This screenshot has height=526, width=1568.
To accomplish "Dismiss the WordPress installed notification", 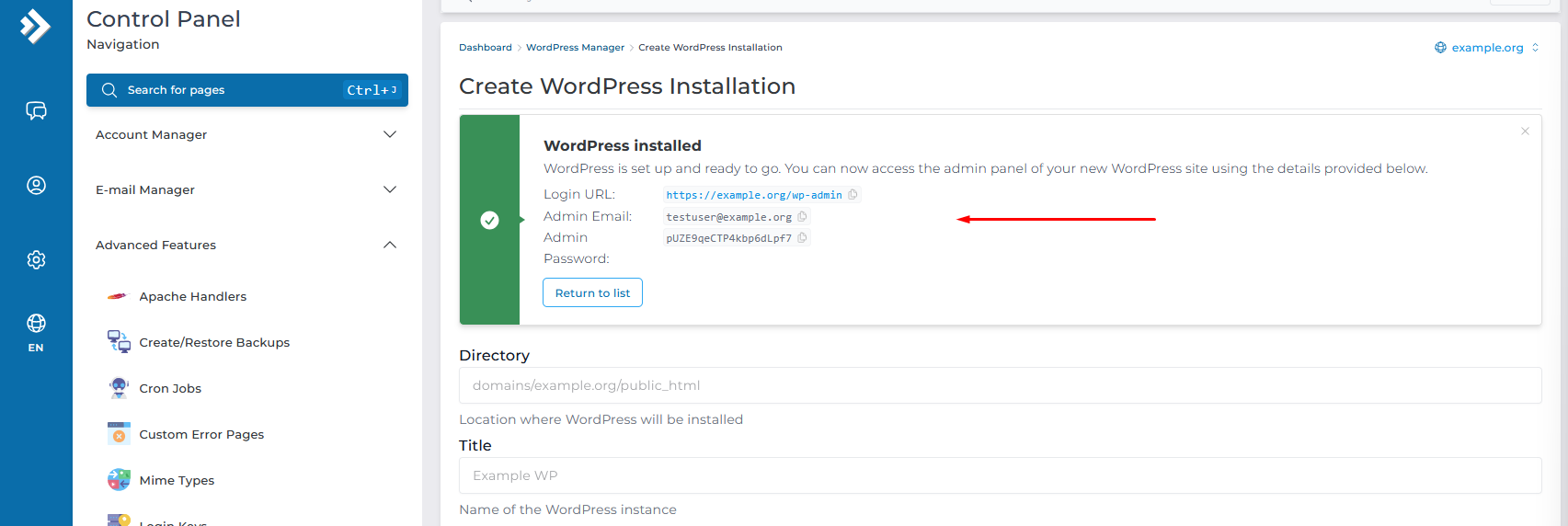I will coord(1525,131).
